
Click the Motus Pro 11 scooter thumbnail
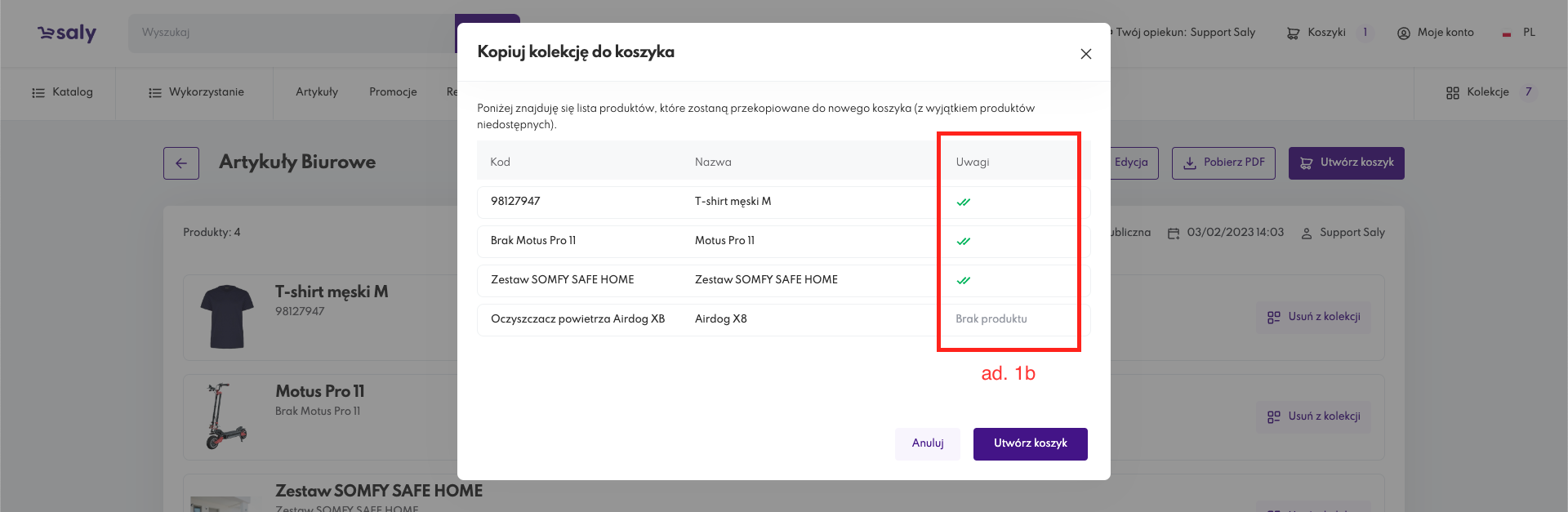tap(225, 416)
